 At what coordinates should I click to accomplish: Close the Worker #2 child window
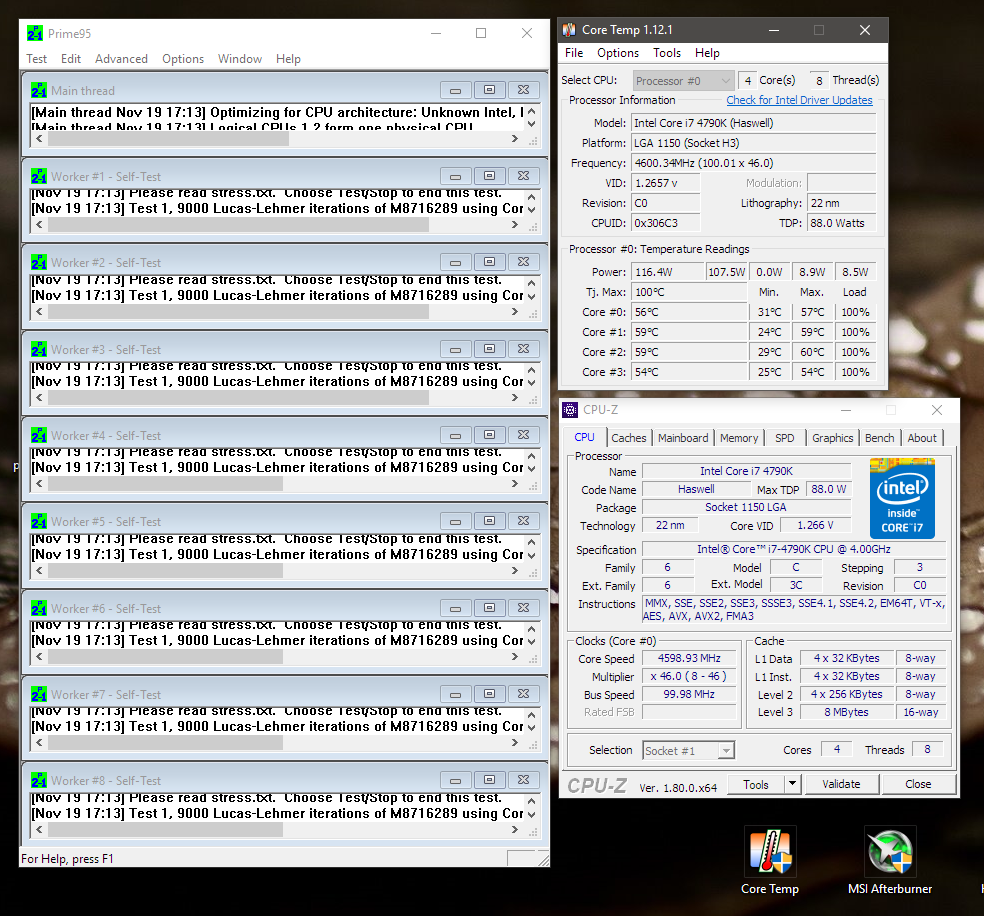coord(523,262)
